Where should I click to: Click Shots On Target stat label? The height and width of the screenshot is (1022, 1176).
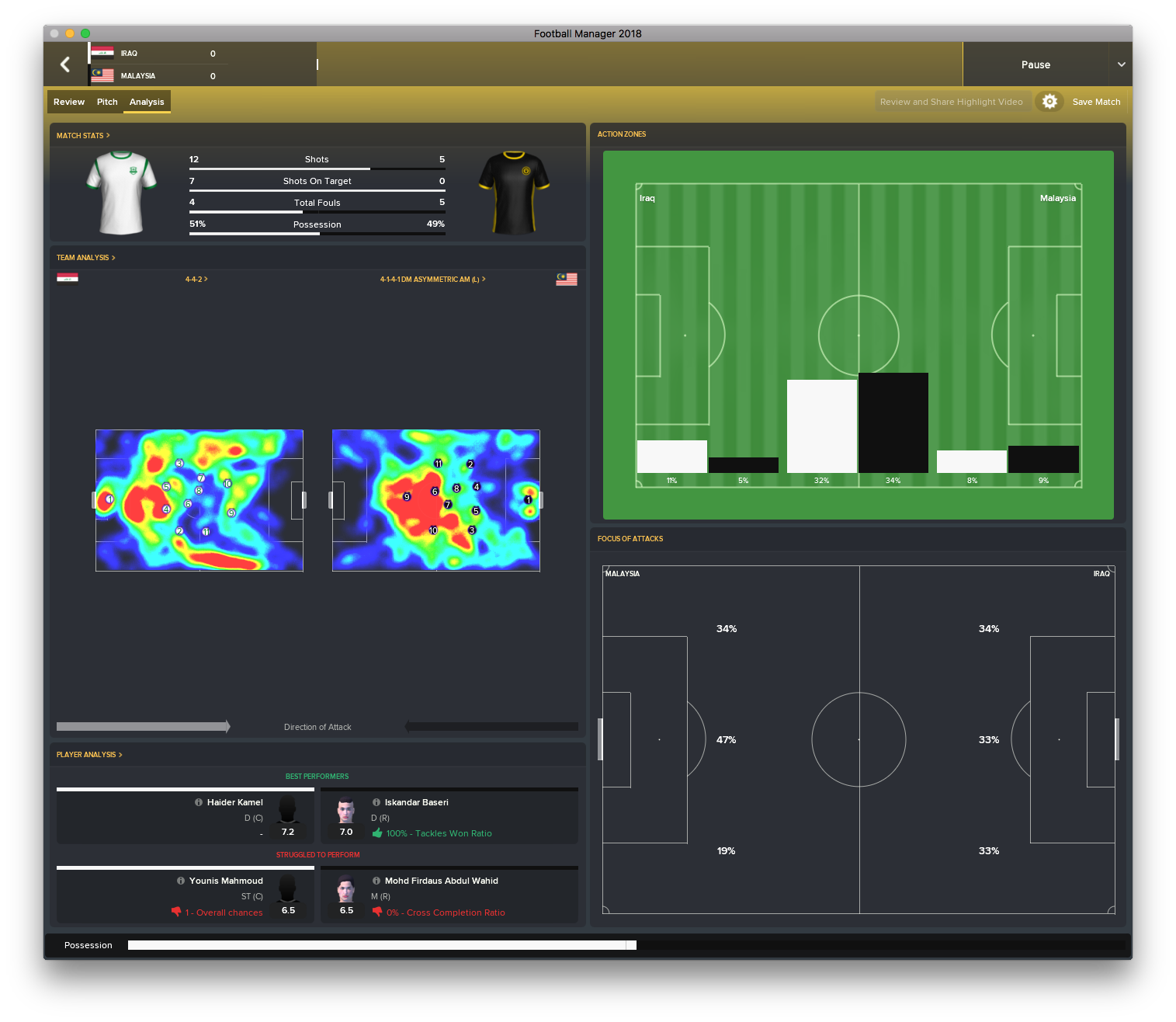click(x=317, y=181)
